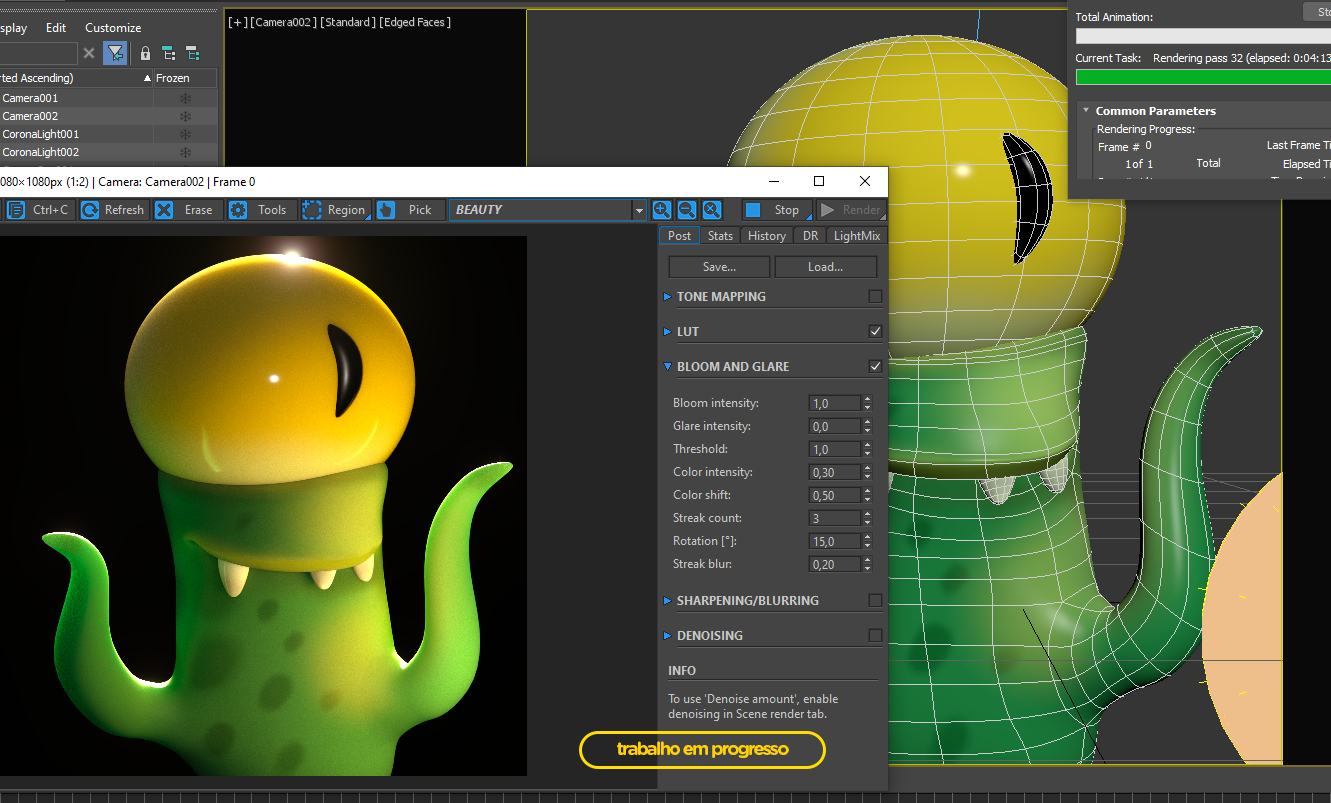Toggle the scene explorer selection filter icon
This screenshot has width=1331, height=803.
click(x=115, y=53)
